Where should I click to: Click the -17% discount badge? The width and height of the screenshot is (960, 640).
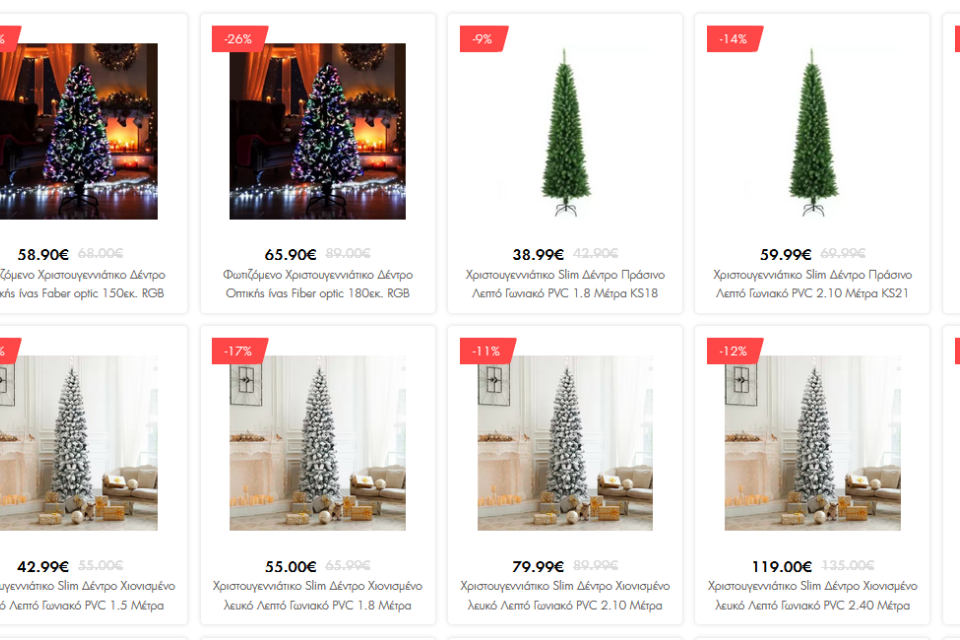pyautogui.click(x=239, y=351)
